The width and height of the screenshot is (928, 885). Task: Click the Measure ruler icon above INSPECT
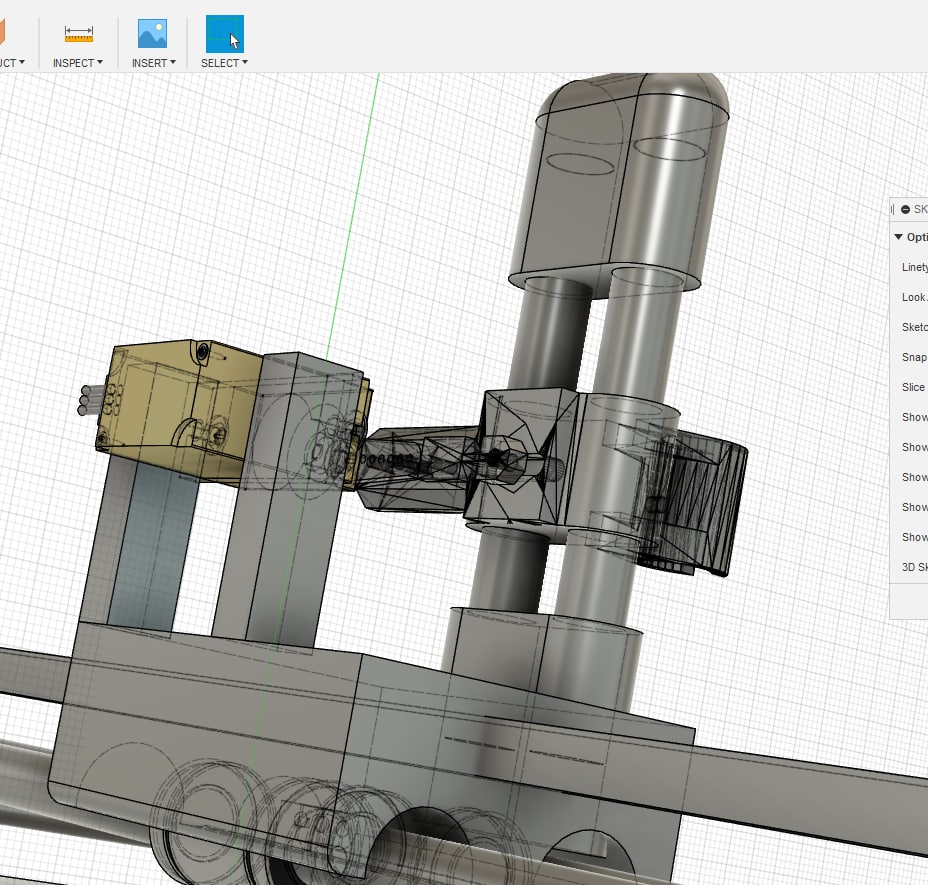pos(79,34)
